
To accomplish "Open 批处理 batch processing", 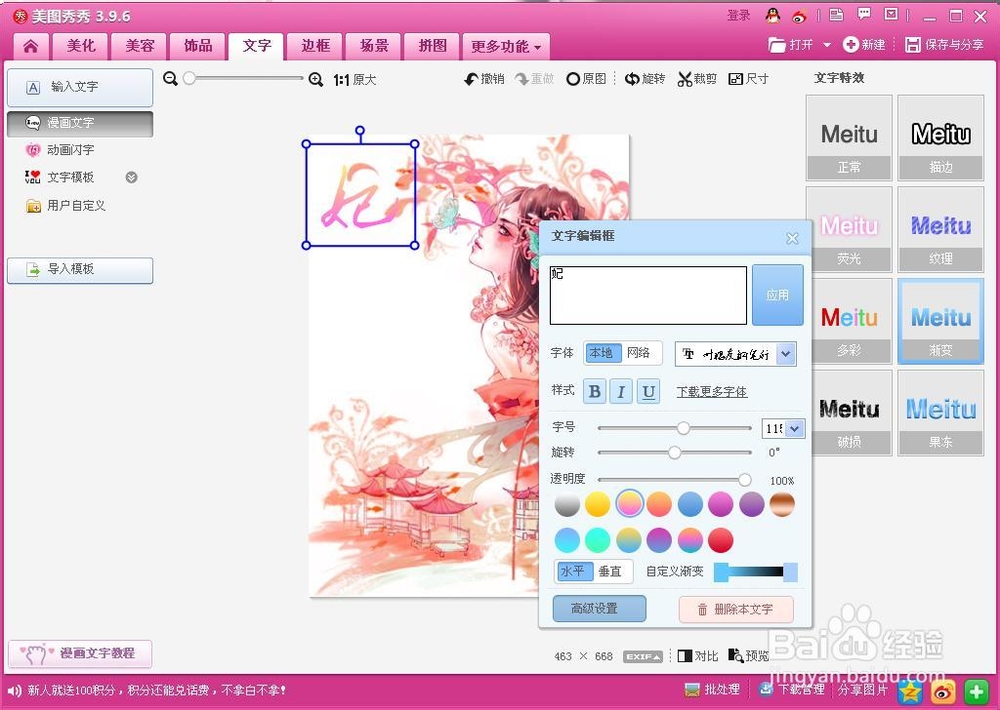I will point(712,690).
